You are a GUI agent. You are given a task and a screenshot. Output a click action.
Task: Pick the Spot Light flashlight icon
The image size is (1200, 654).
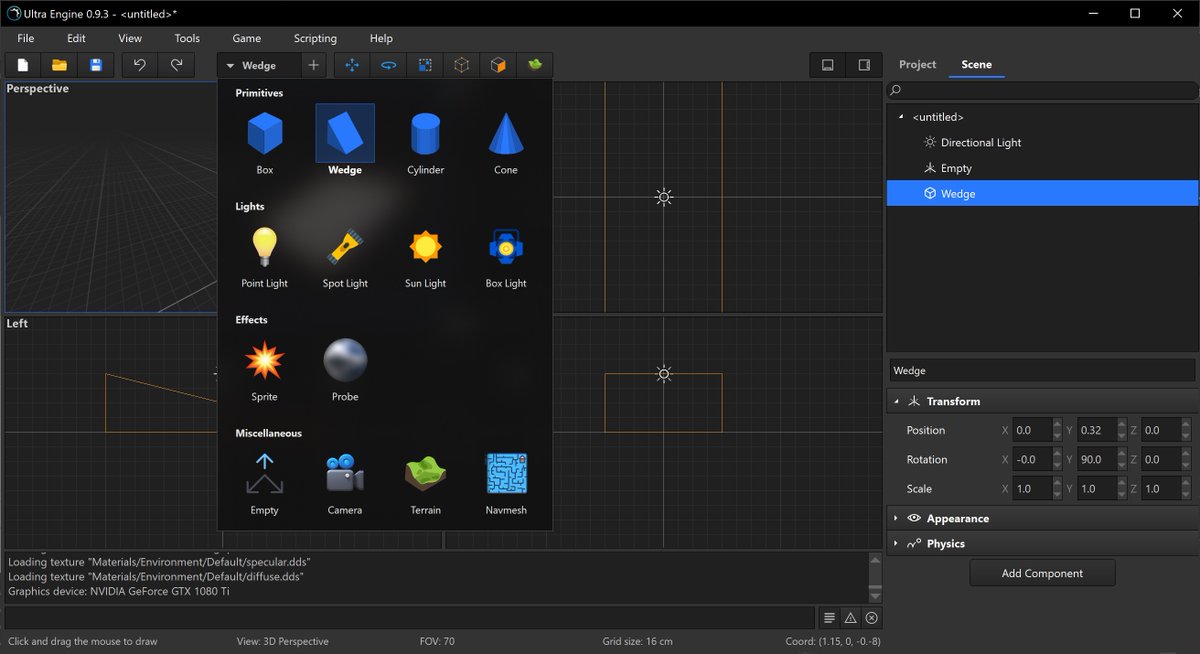point(345,246)
